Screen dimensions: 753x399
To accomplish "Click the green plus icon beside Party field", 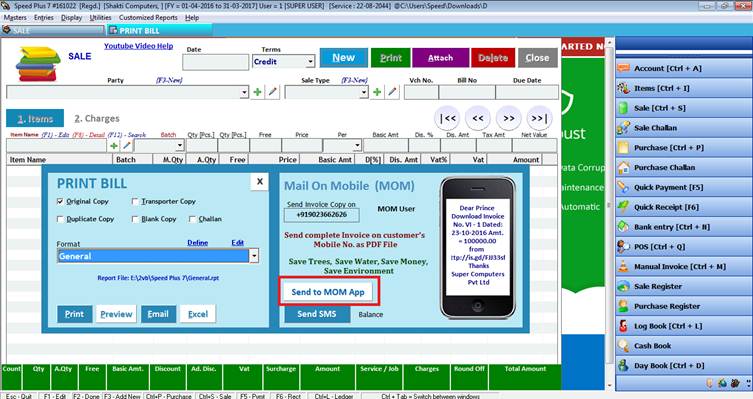I will point(258,91).
